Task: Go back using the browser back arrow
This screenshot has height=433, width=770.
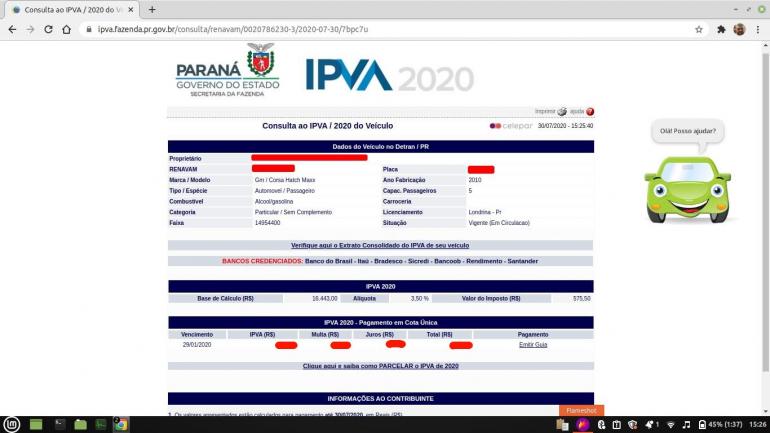Action: tap(12, 29)
